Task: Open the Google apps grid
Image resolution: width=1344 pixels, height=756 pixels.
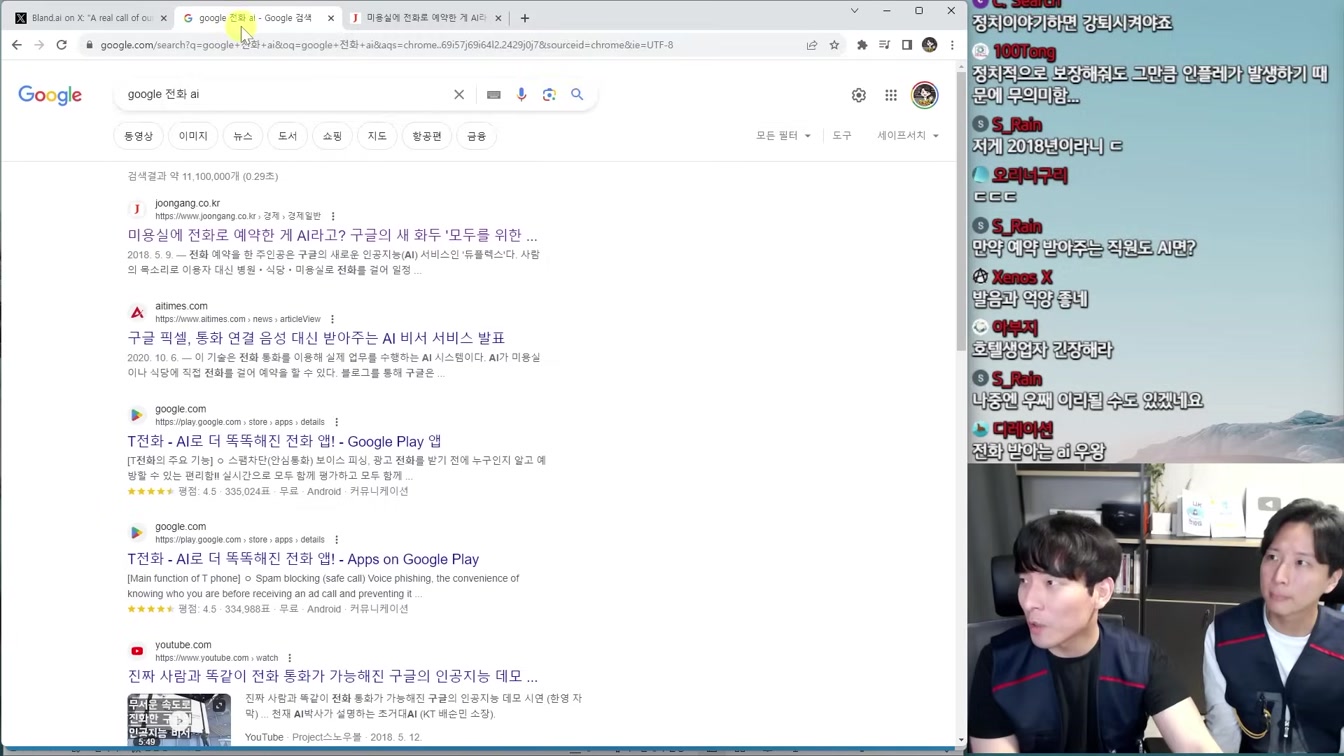Action: (x=891, y=95)
